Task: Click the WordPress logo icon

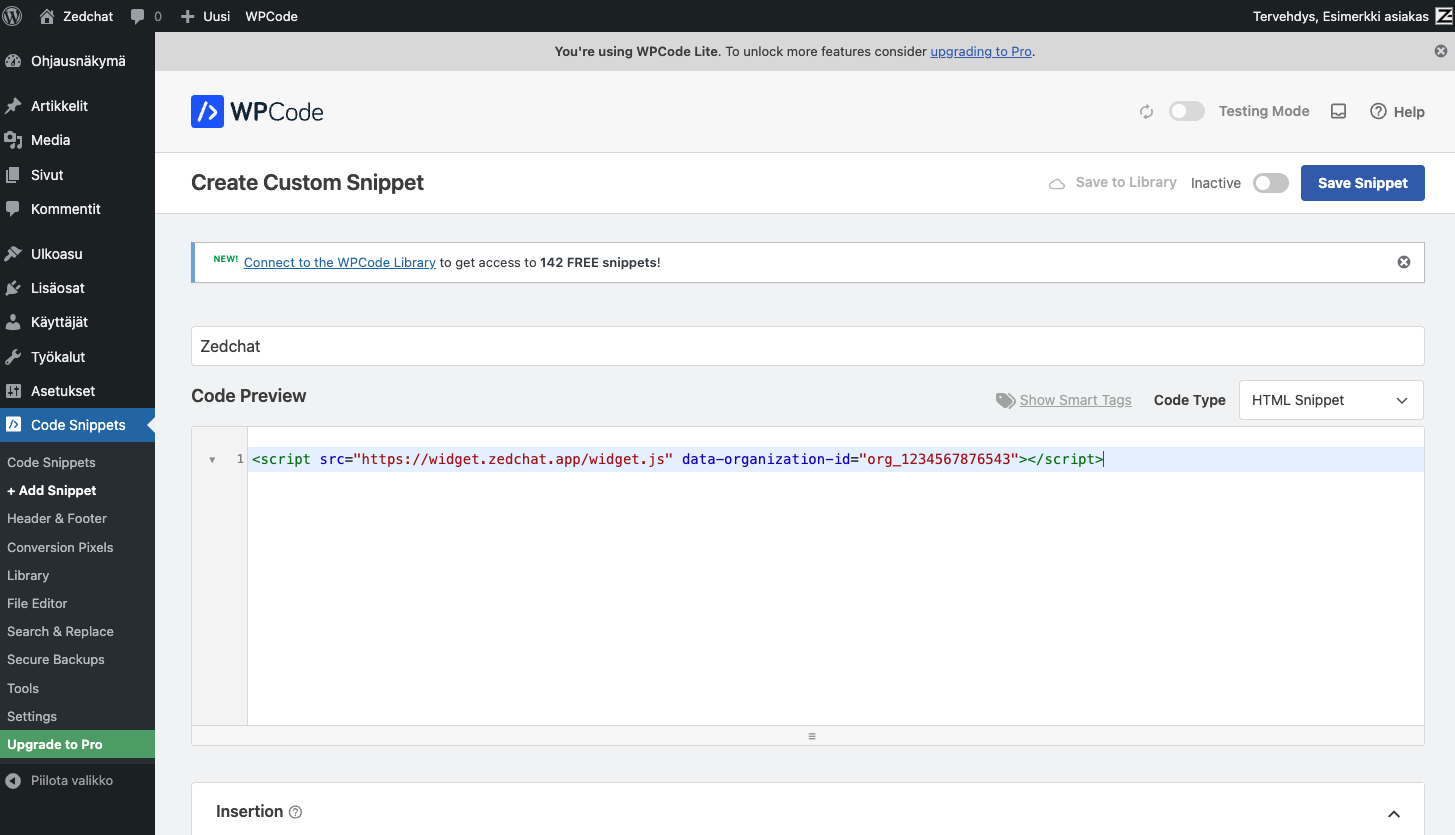Action: click(x=14, y=16)
